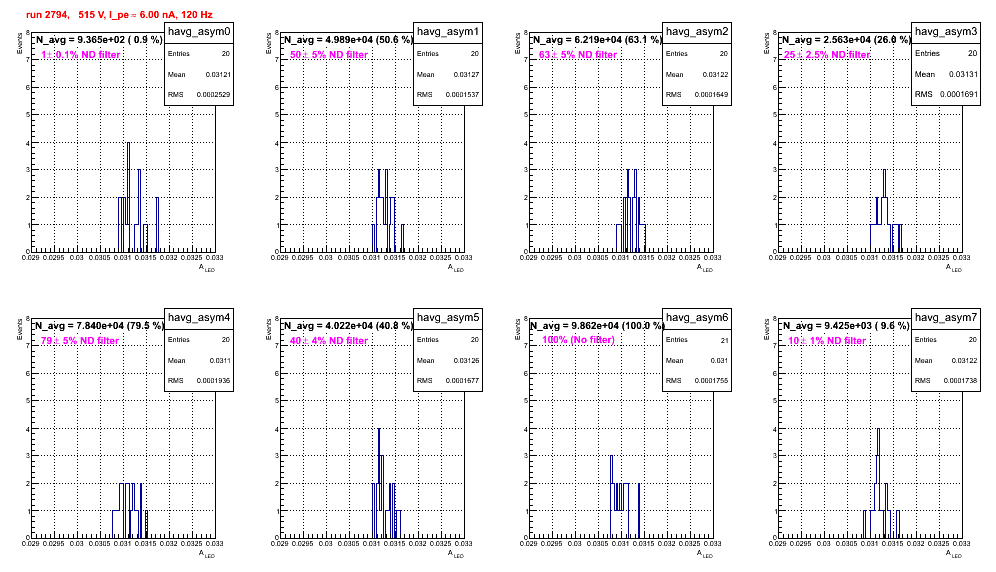996x572 pixels.
Task: Click the Mean value 0.03122 in havg_asym7
Action: click(965, 360)
